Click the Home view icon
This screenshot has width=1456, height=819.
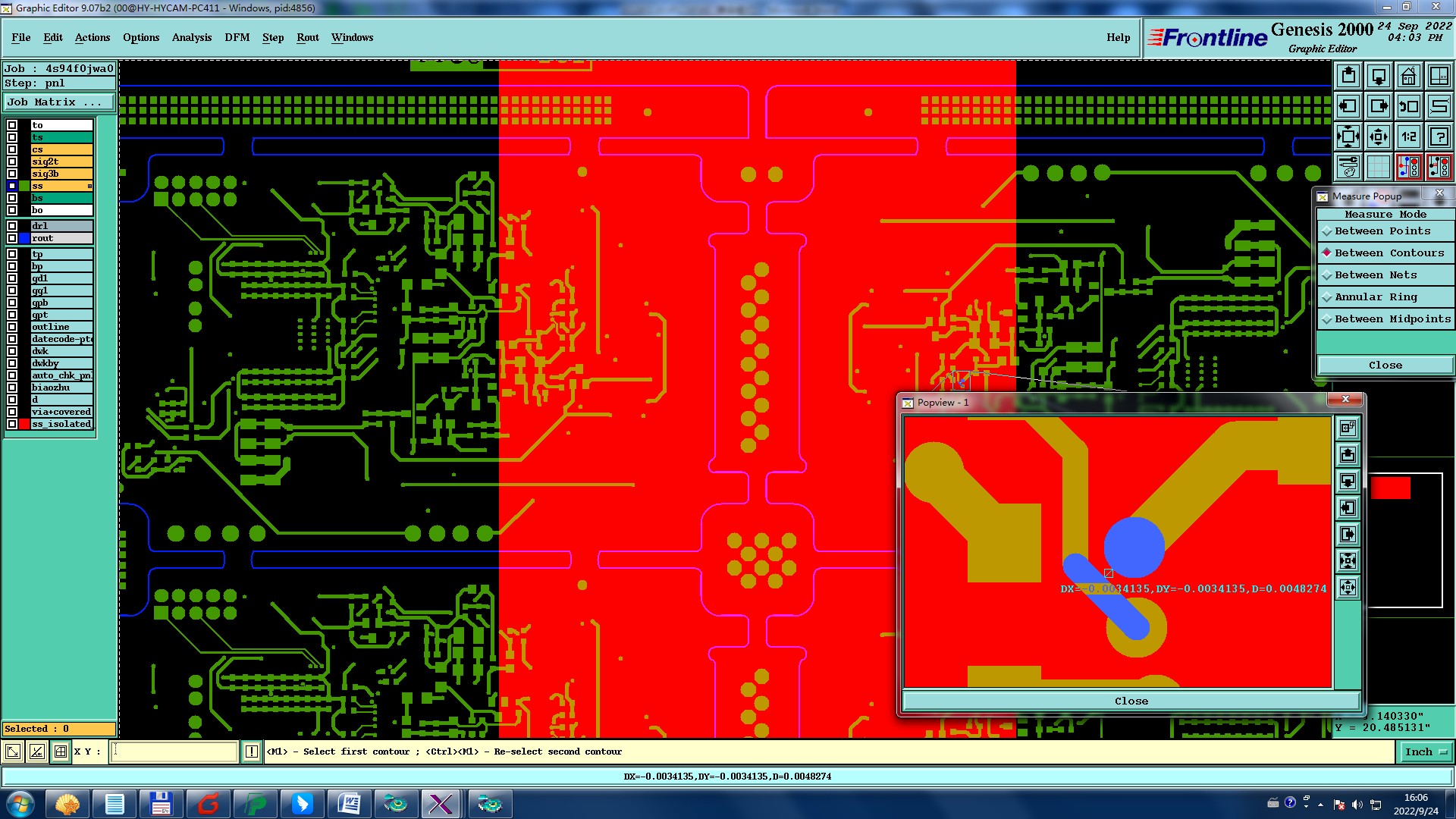[x=1408, y=76]
